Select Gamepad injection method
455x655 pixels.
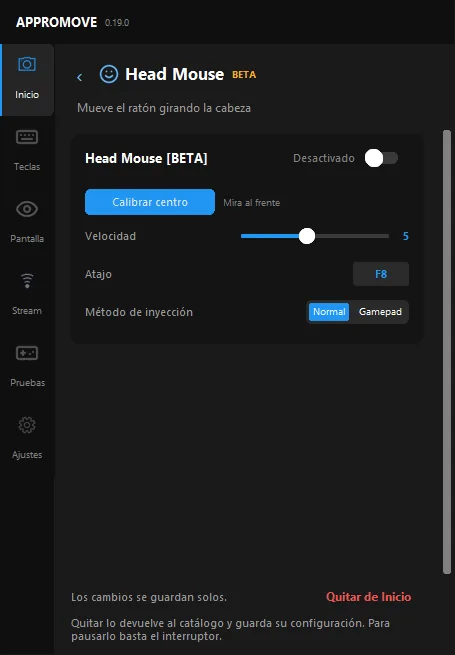tap(380, 312)
